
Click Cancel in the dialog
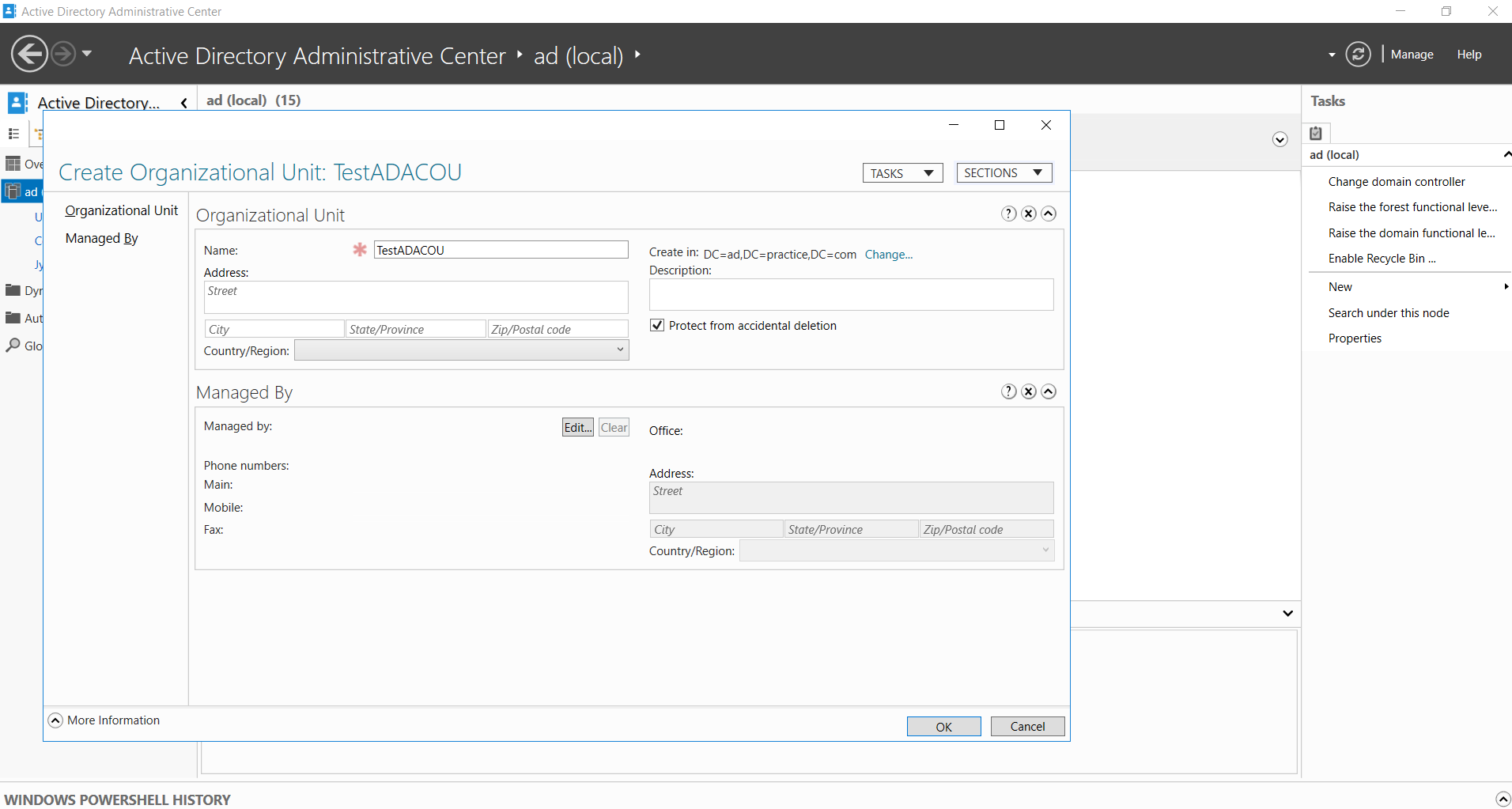point(1027,726)
